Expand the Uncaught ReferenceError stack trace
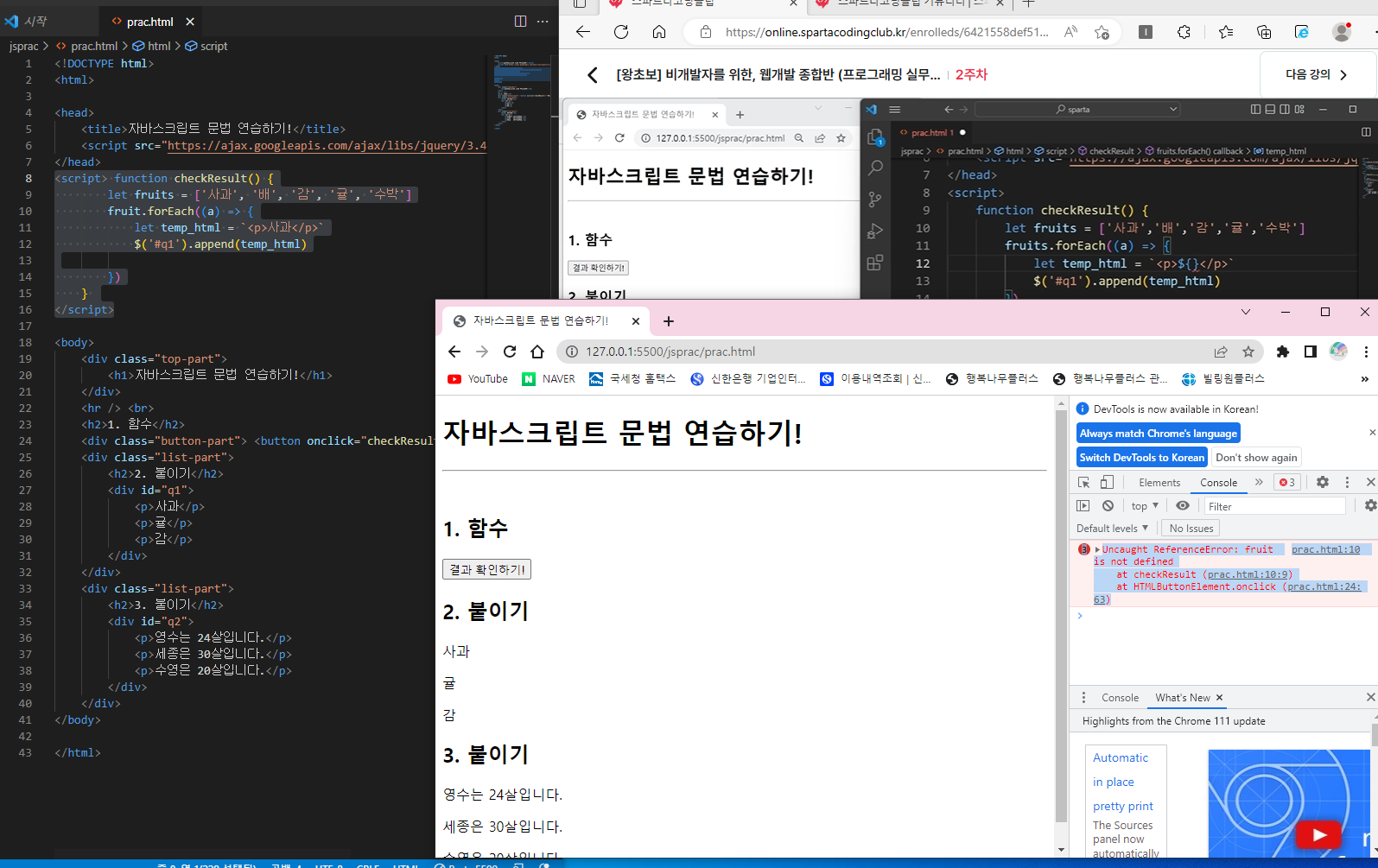Image resolution: width=1378 pixels, height=868 pixels. [x=1097, y=549]
